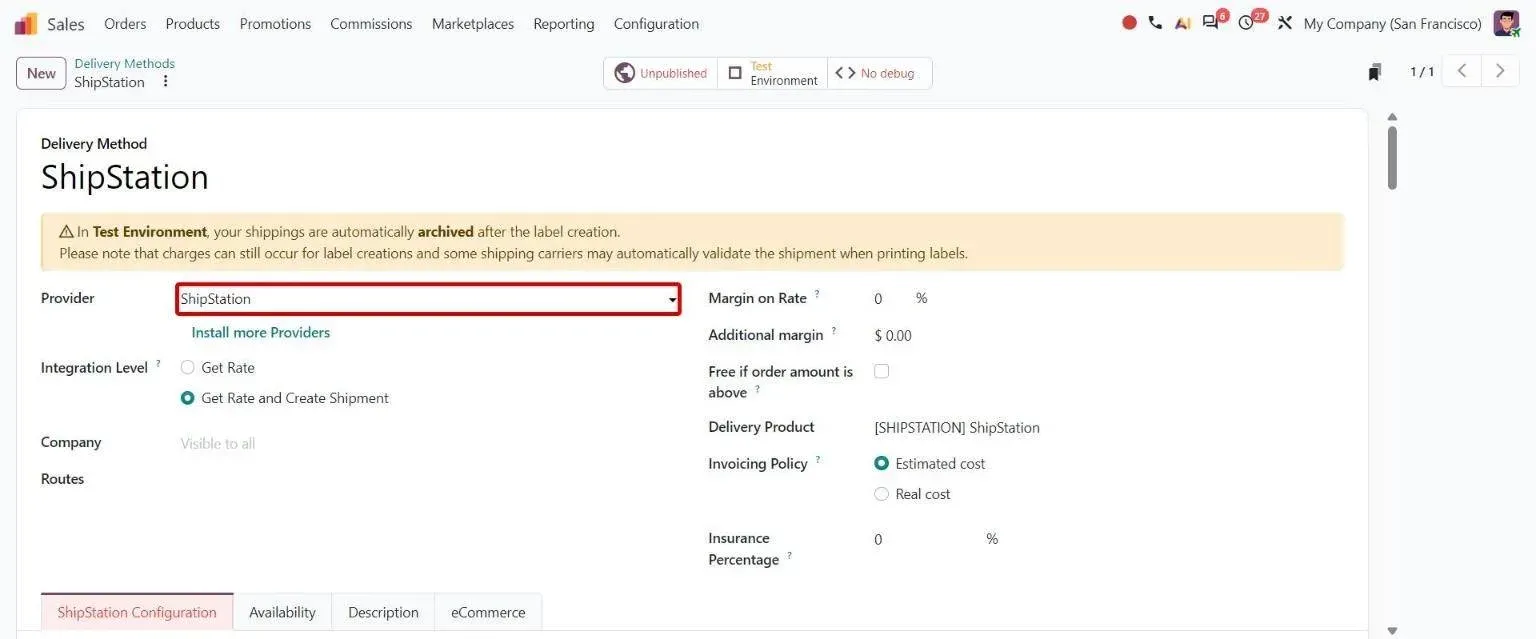The image size is (1536, 639).
Task: Switch to the ShipStation Configuration tab
Action: coord(137,612)
